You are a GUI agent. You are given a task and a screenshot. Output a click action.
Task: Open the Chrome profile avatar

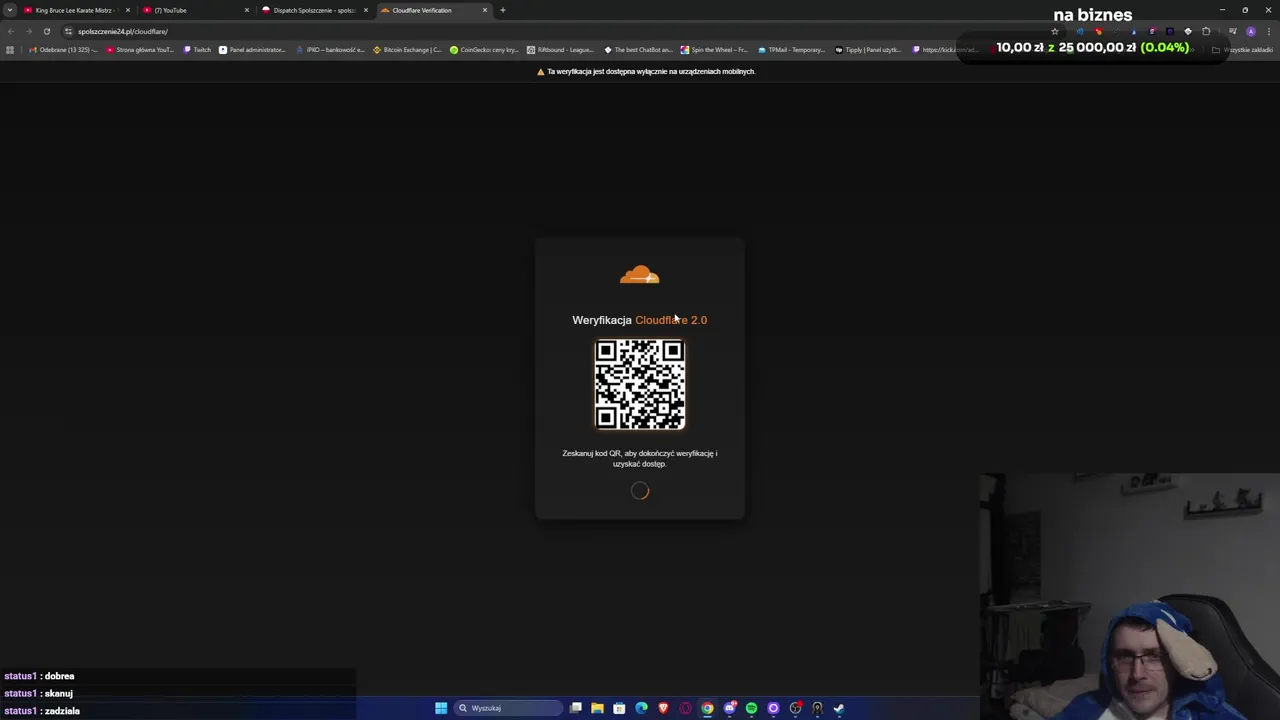1250,31
